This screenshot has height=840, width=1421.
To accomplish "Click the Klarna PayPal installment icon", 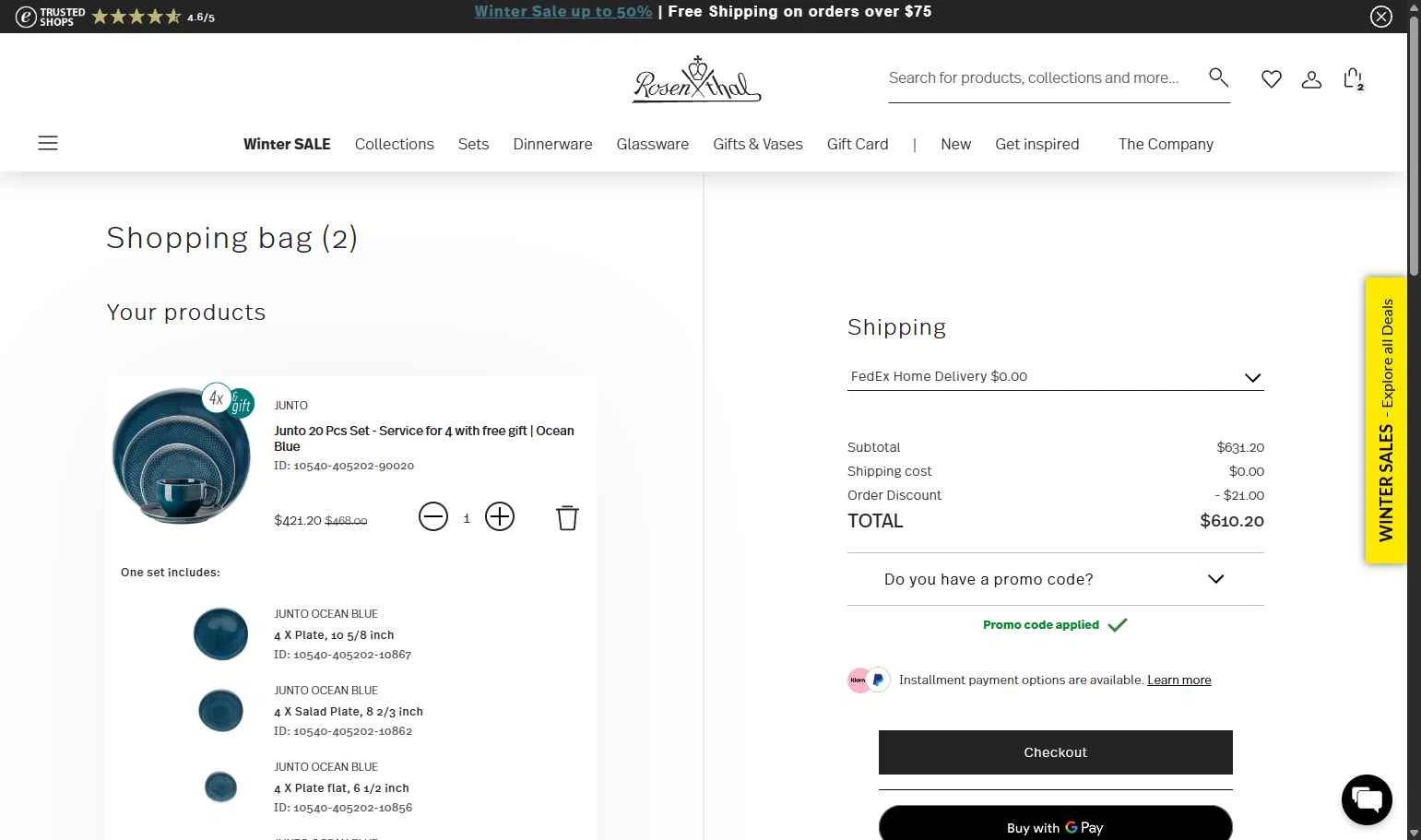I will tap(869, 680).
